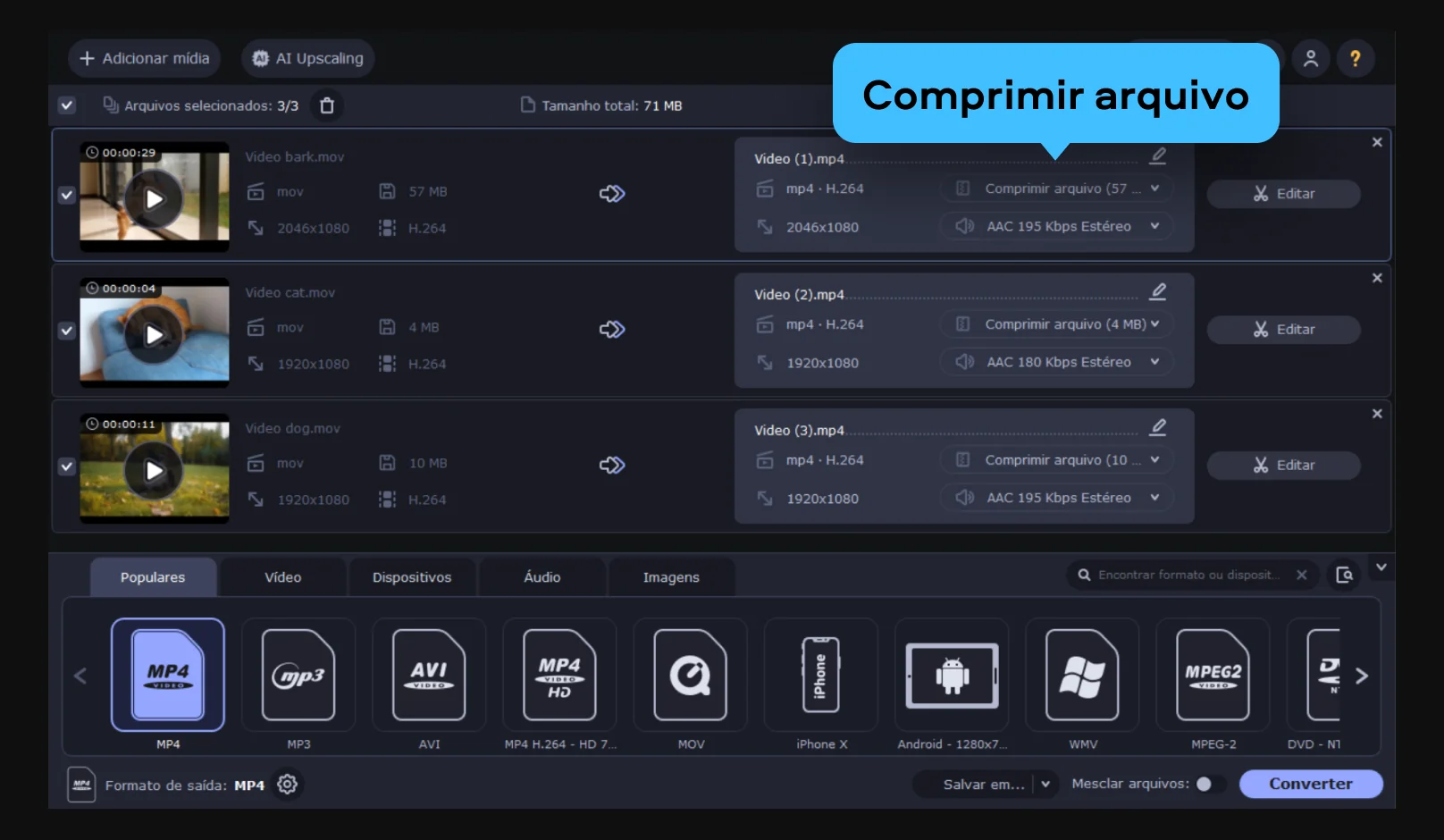This screenshot has width=1444, height=840.
Task: Choose the MP4 format icon
Action: coord(168,675)
